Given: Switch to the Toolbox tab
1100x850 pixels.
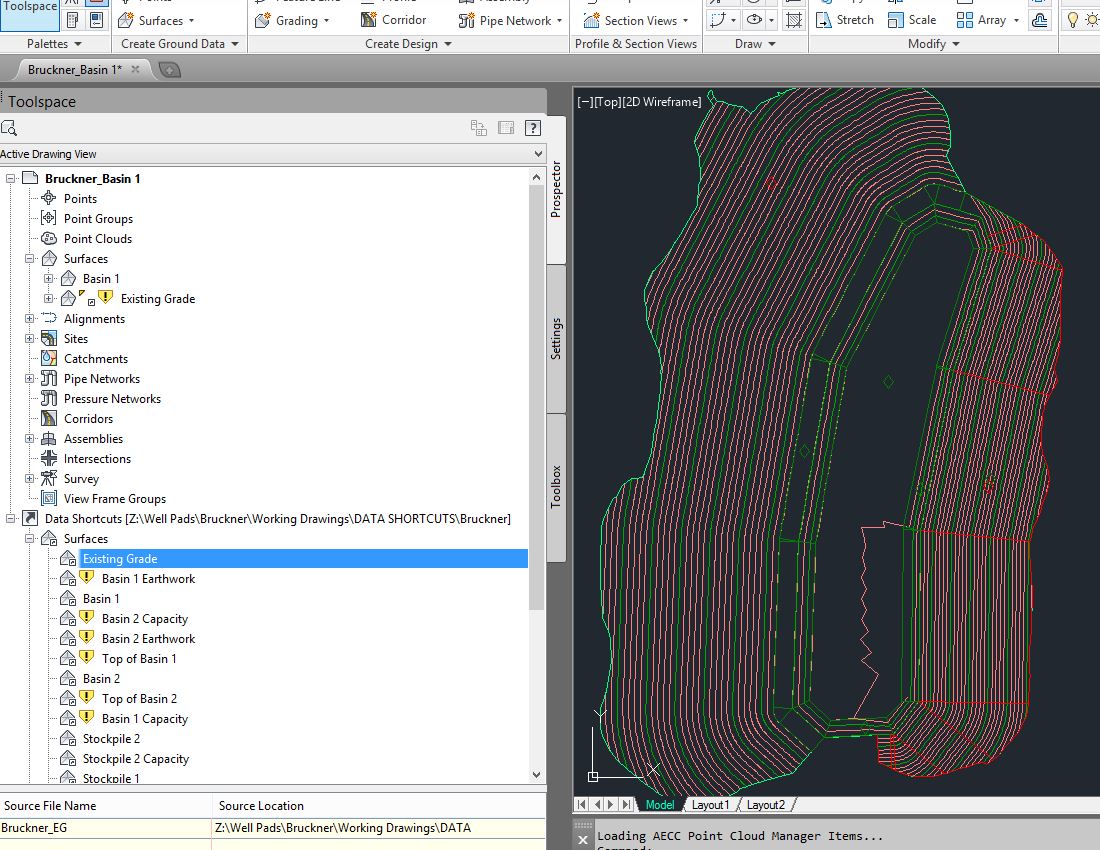Looking at the screenshot, I should pos(556,487).
